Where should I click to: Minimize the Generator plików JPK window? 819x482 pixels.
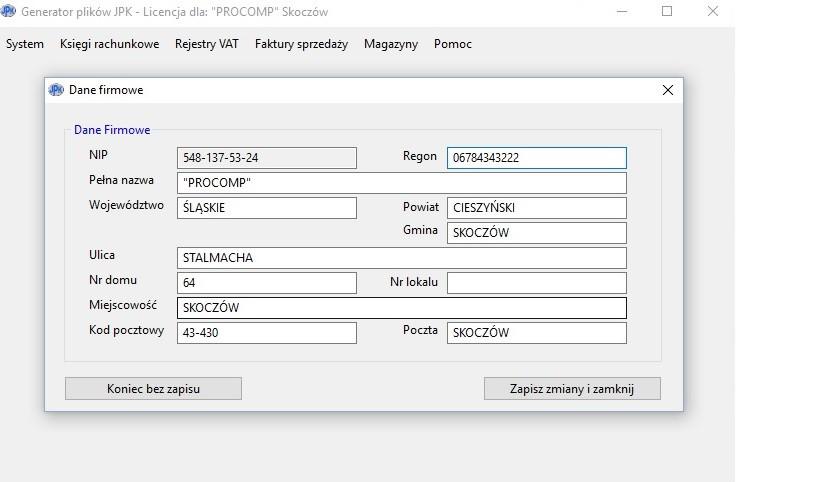click(x=622, y=11)
